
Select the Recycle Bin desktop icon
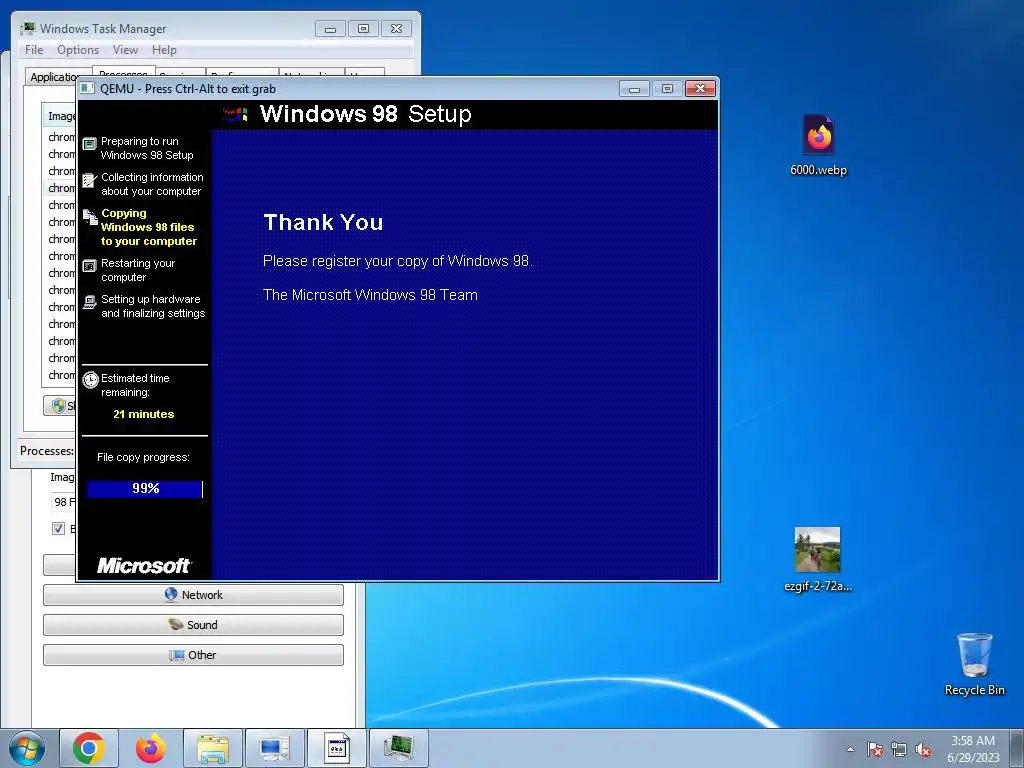point(974,664)
